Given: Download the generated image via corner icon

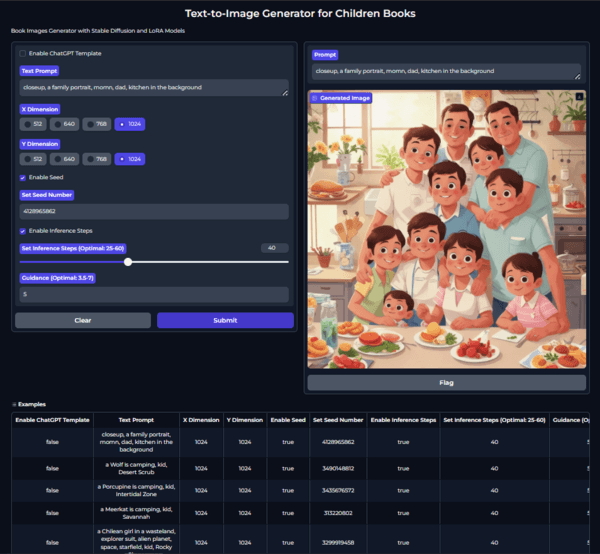Looking at the screenshot, I should (579, 96).
